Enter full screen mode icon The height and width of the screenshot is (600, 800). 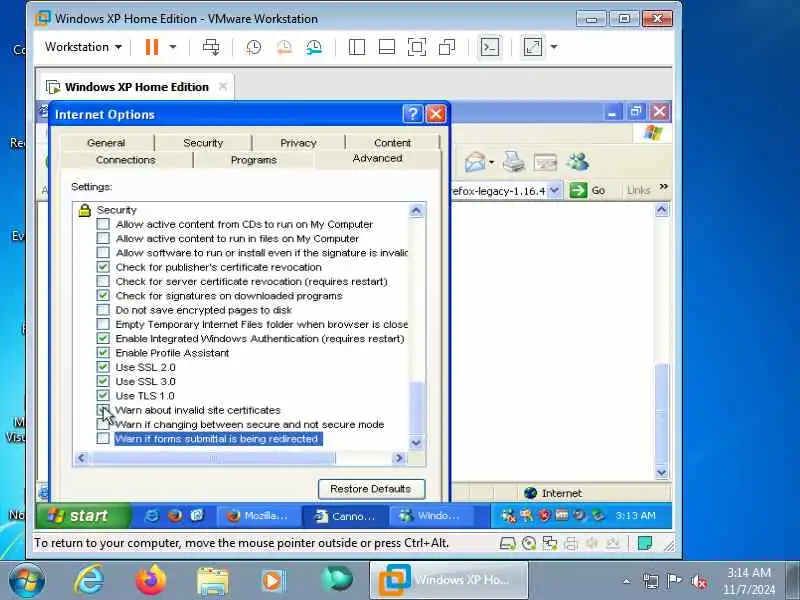point(417,47)
